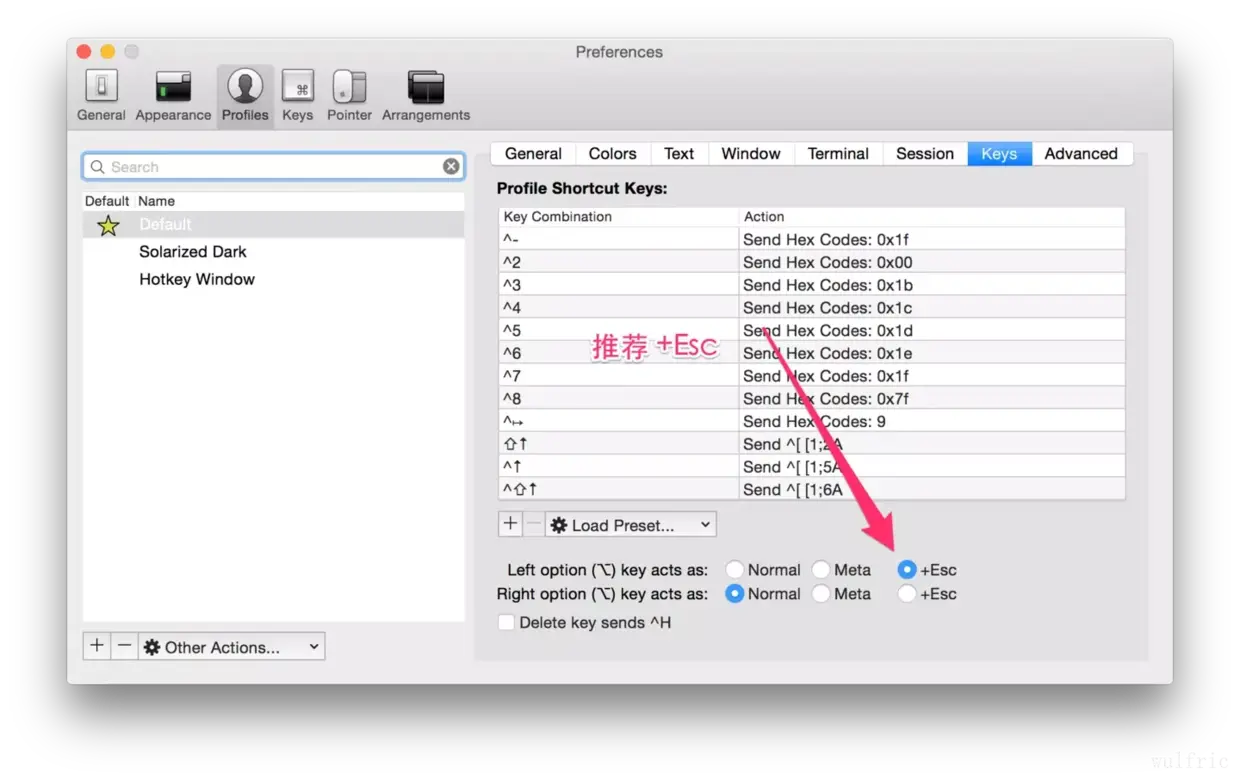
Task: Switch to the Session tab
Action: 925,154
